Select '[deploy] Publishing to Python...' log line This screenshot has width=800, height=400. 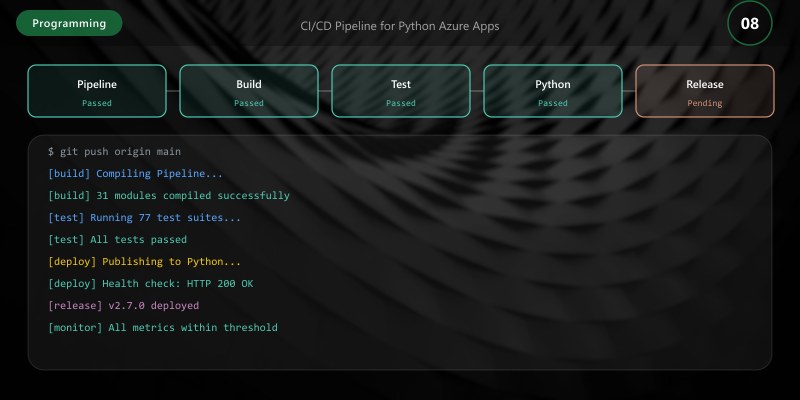point(144,261)
